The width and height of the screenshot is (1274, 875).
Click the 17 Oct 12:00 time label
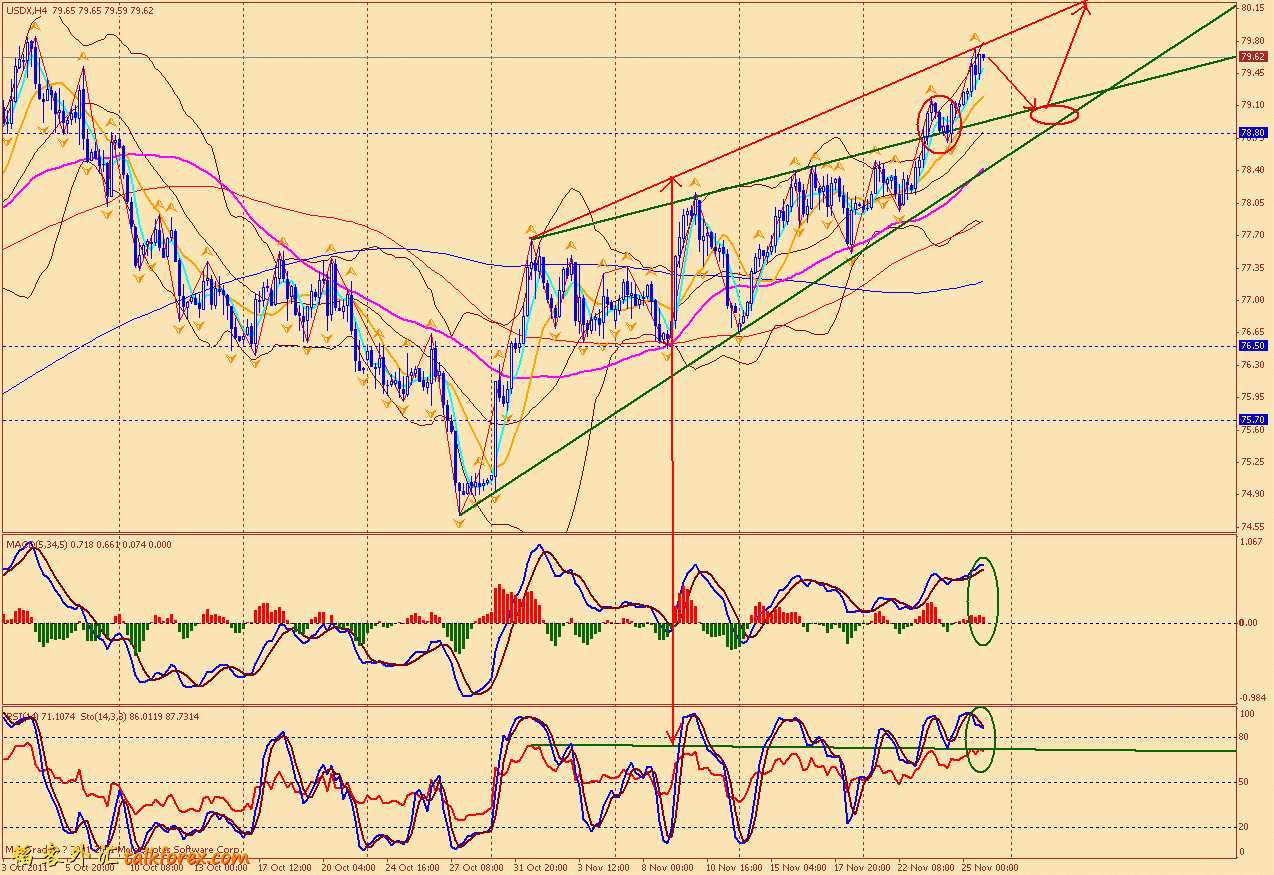pyautogui.click(x=285, y=868)
